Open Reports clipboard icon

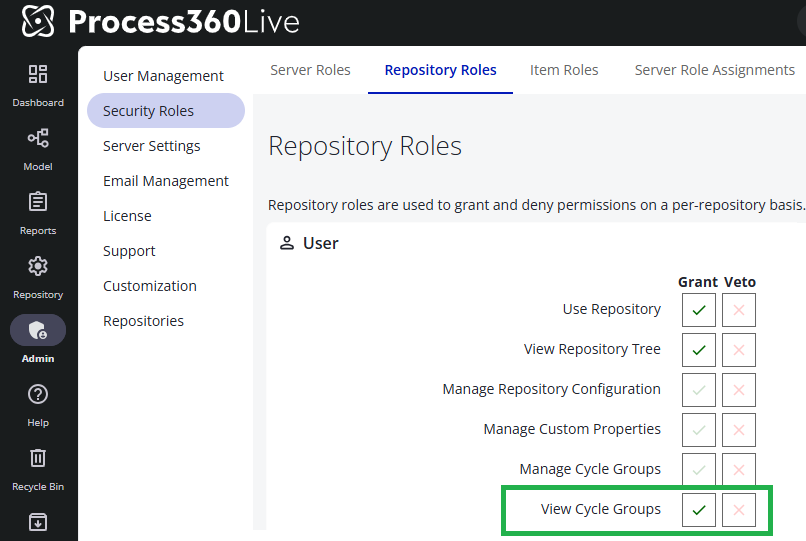click(x=38, y=203)
